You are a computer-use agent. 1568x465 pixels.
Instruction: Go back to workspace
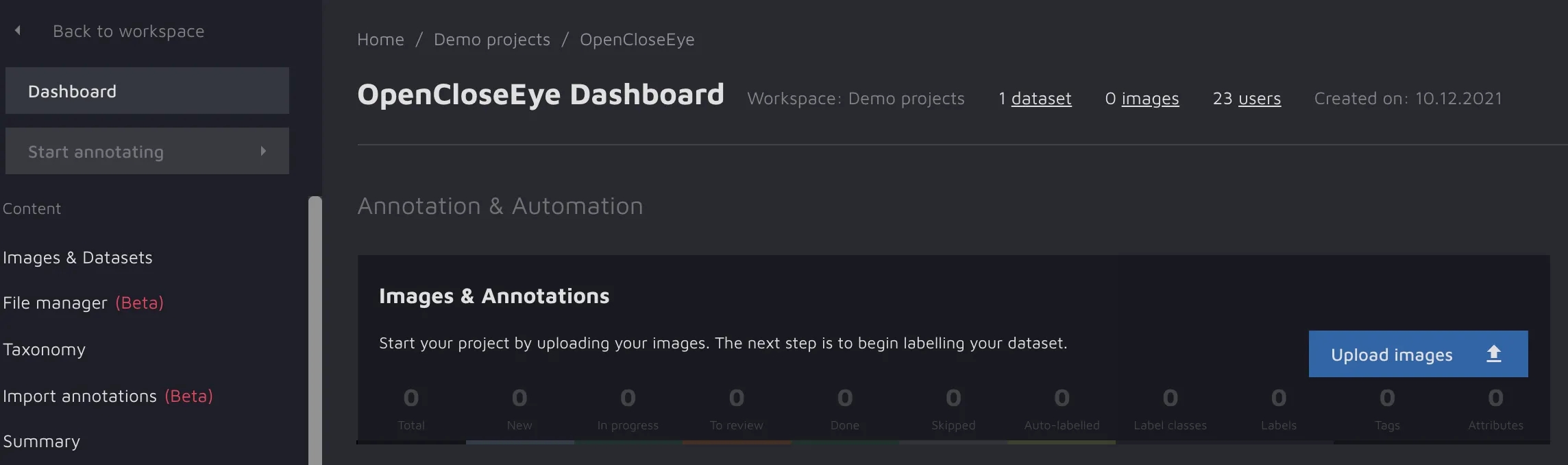click(128, 32)
